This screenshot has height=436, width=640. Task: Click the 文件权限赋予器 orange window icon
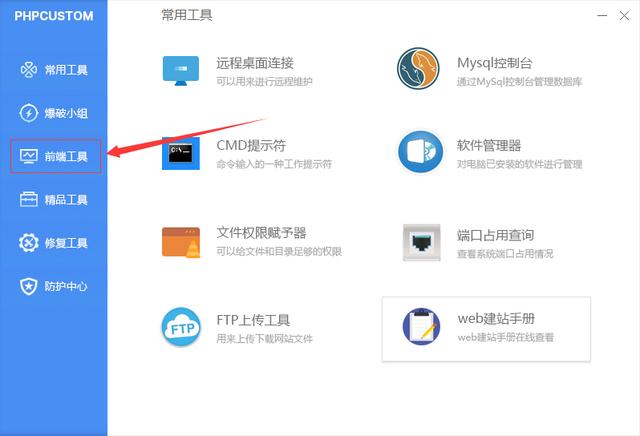181,242
